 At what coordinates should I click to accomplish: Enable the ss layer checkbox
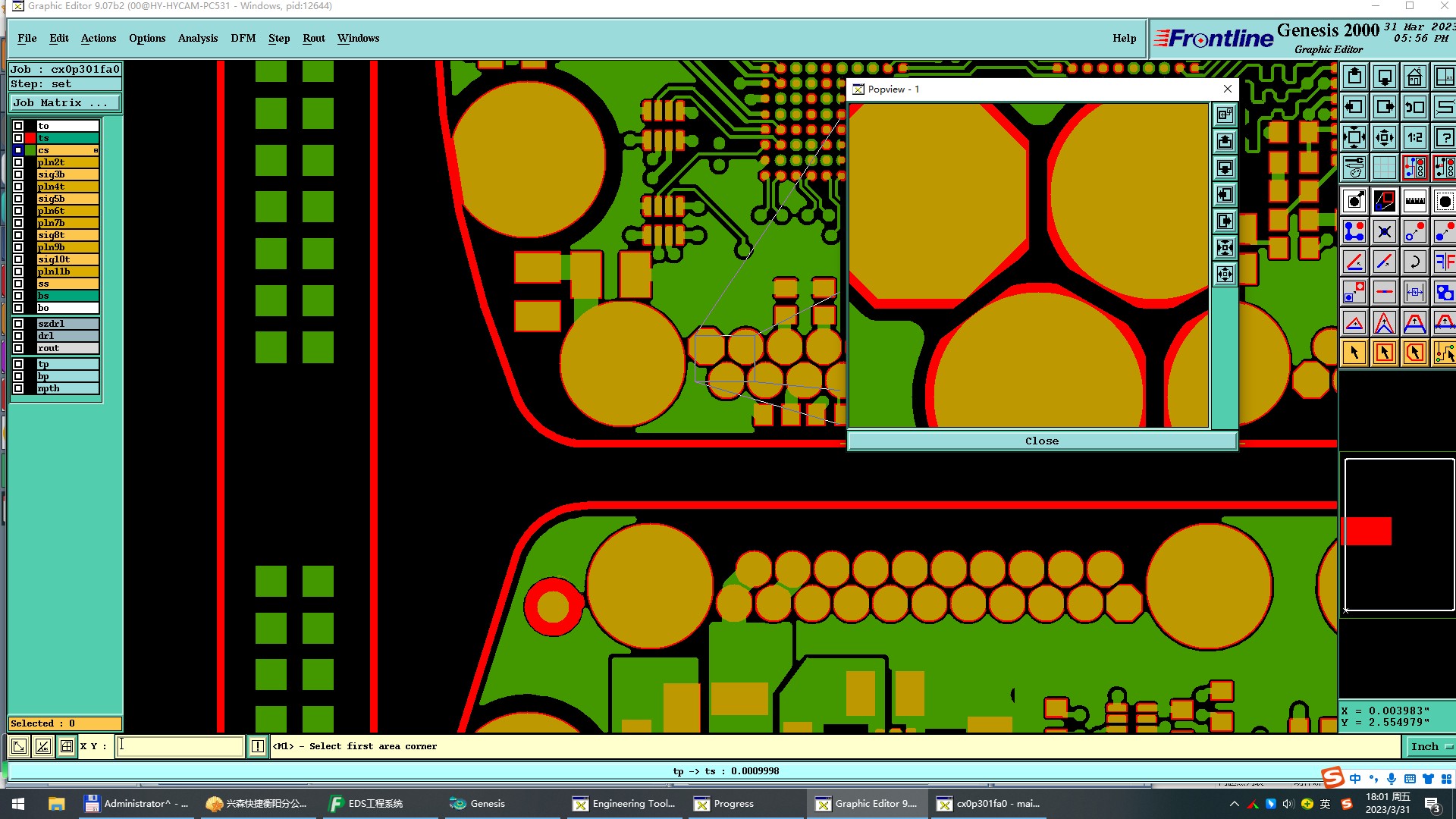(x=18, y=284)
